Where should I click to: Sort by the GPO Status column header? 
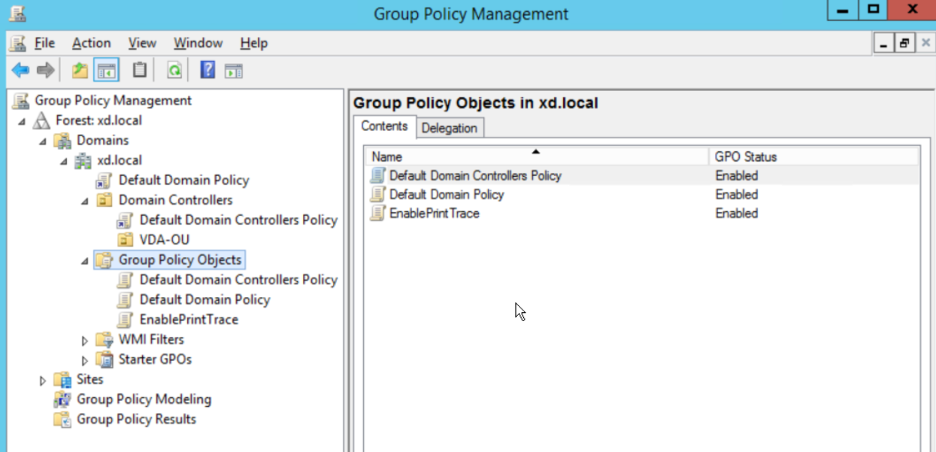pos(746,157)
